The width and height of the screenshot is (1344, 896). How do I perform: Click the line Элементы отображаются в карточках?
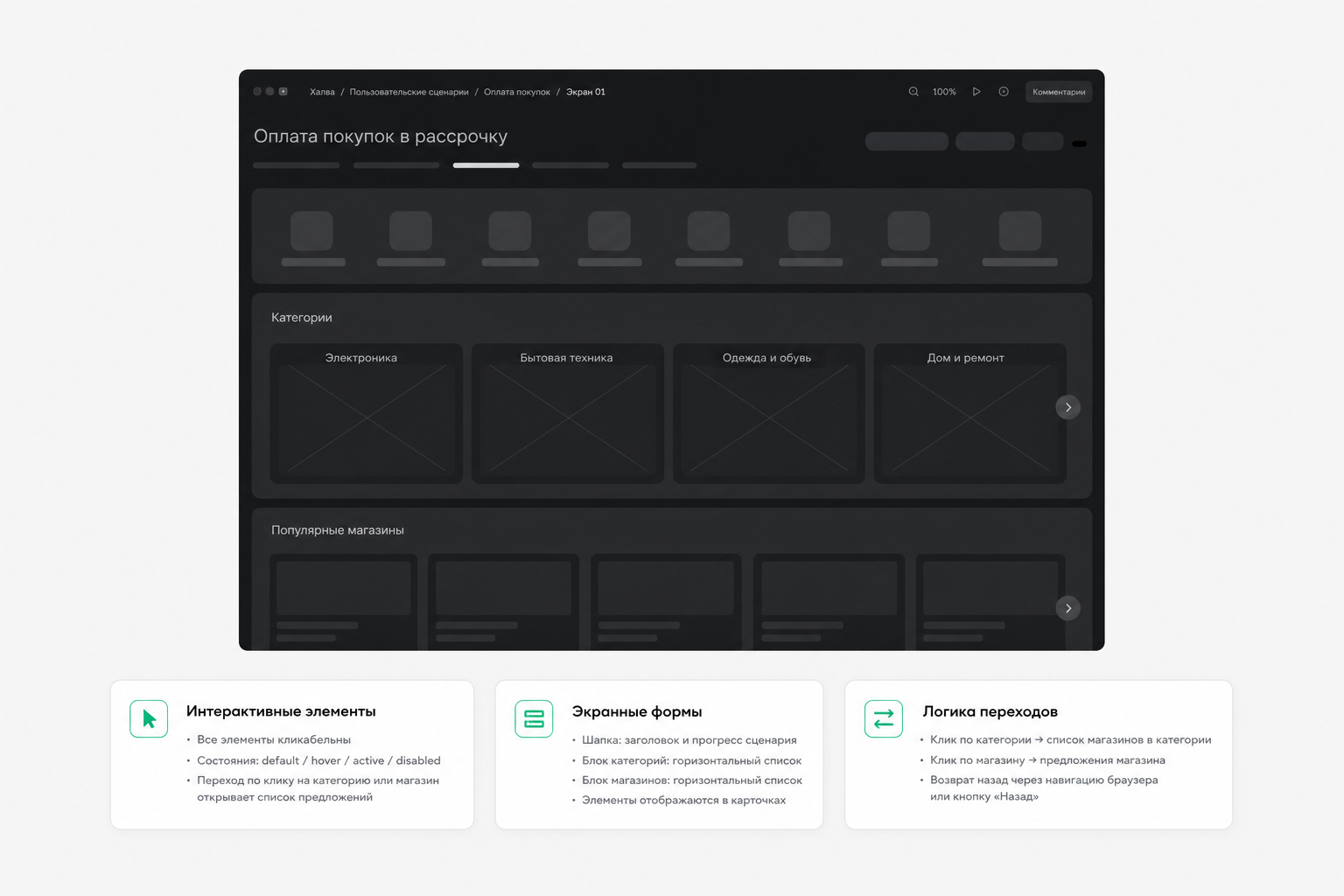click(684, 801)
